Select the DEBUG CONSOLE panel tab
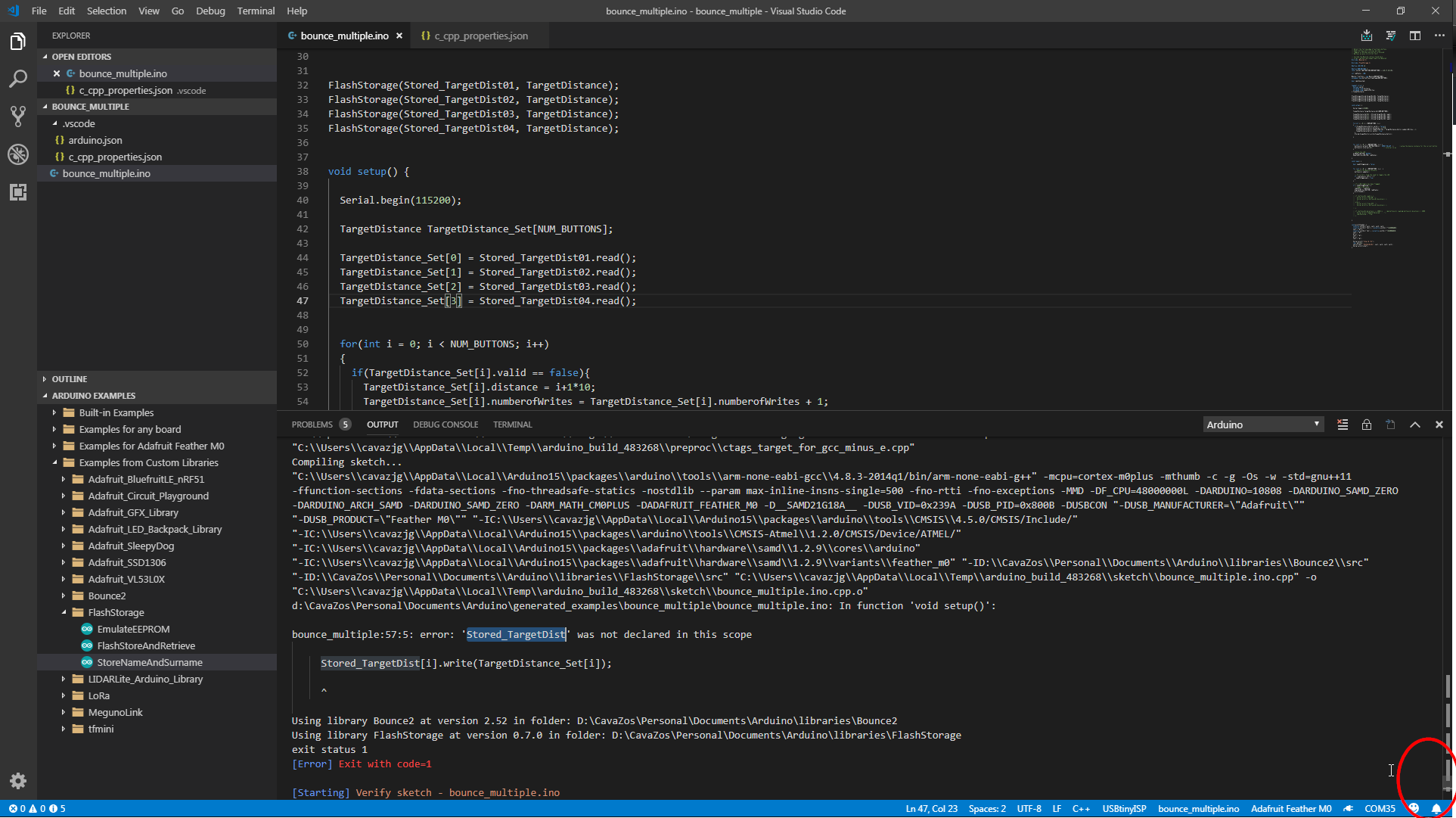The image size is (1456, 818). coord(445,425)
